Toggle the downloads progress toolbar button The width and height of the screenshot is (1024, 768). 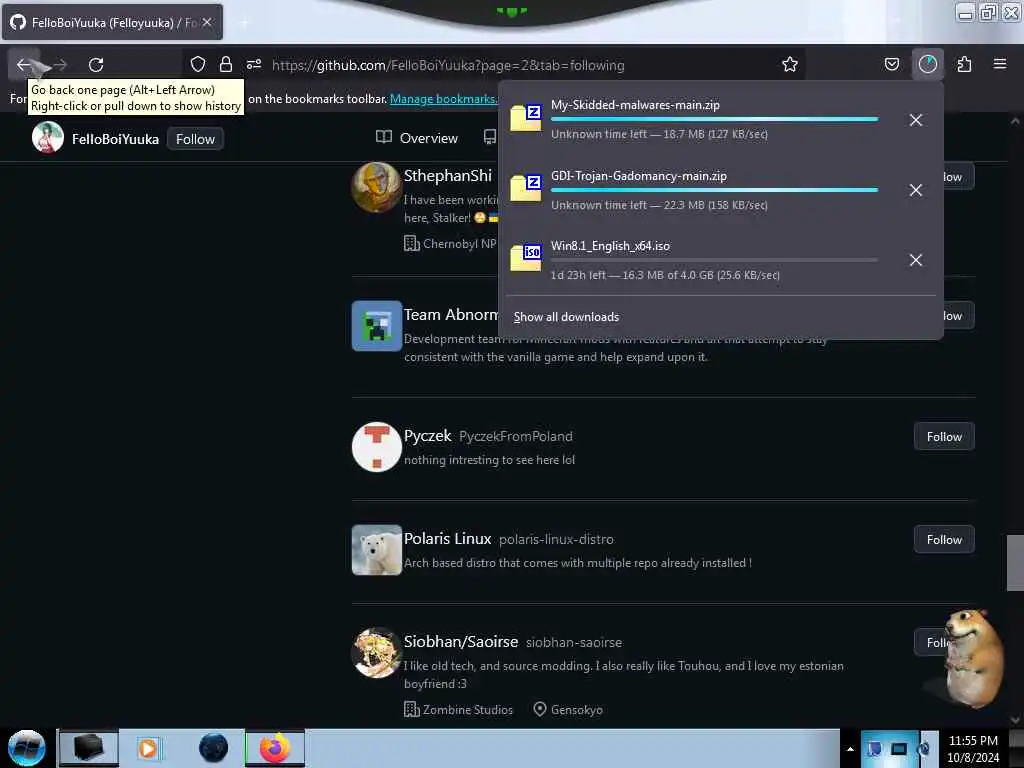tap(927, 64)
